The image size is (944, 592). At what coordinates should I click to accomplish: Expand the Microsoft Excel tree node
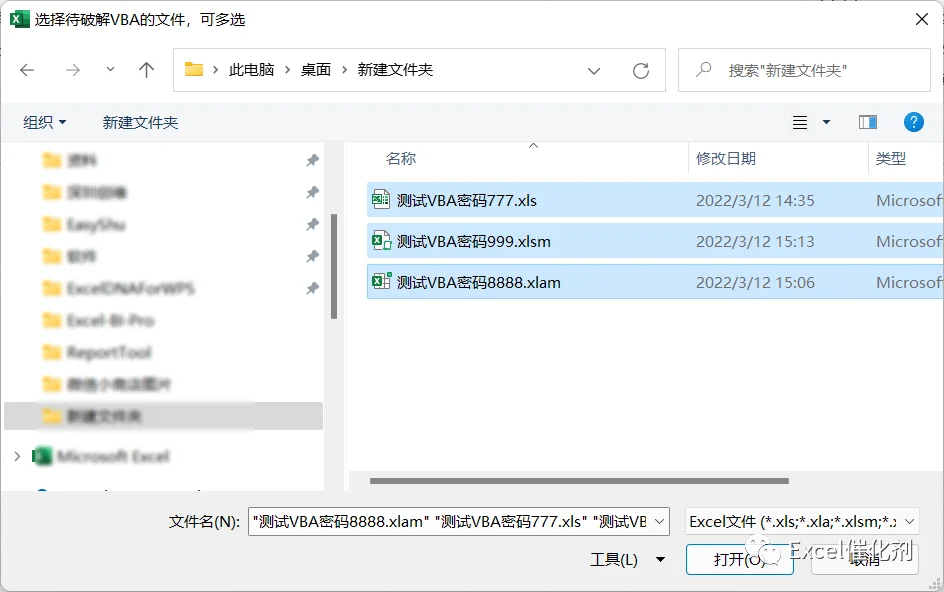tap(17, 456)
